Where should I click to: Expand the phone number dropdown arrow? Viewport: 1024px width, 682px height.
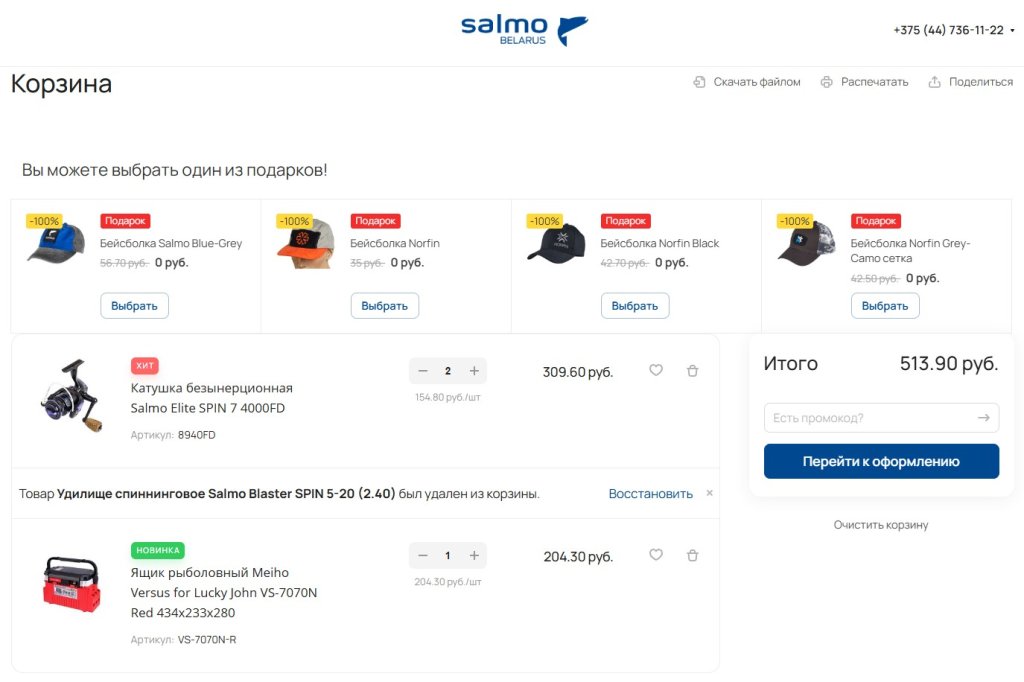pos(1012,31)
